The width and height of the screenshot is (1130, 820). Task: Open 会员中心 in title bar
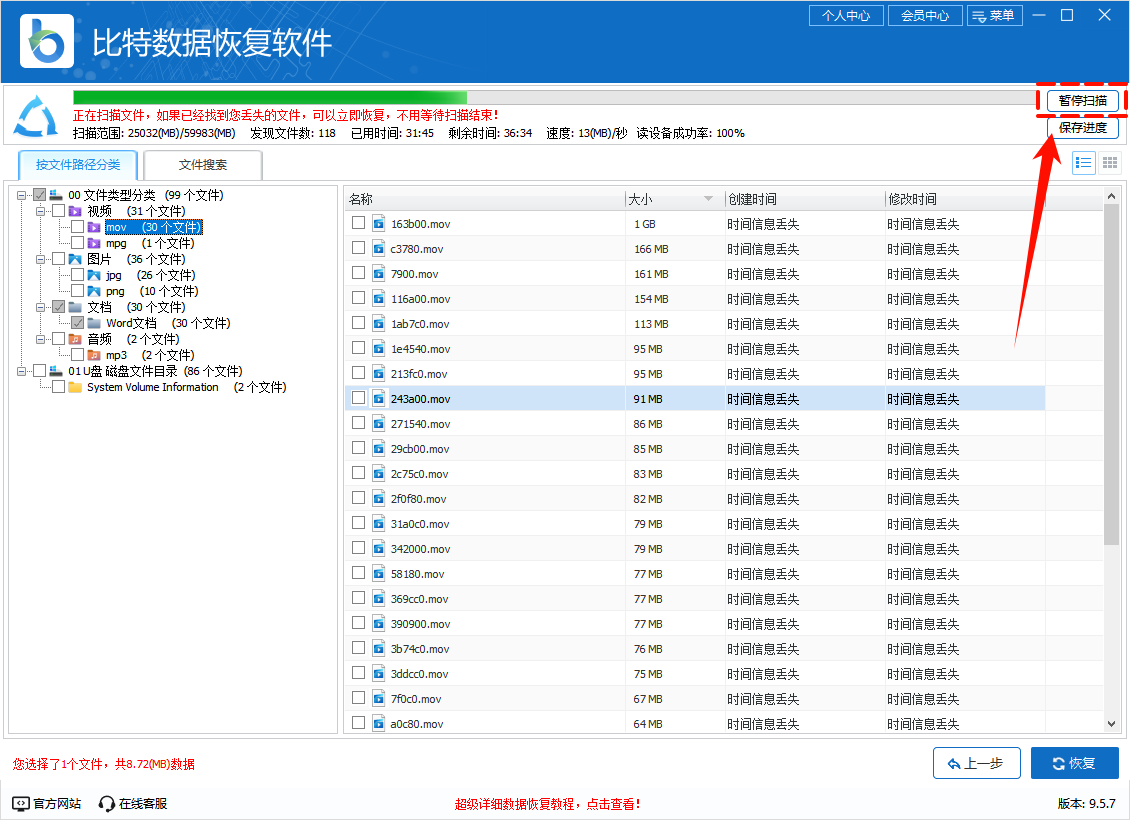925,15
